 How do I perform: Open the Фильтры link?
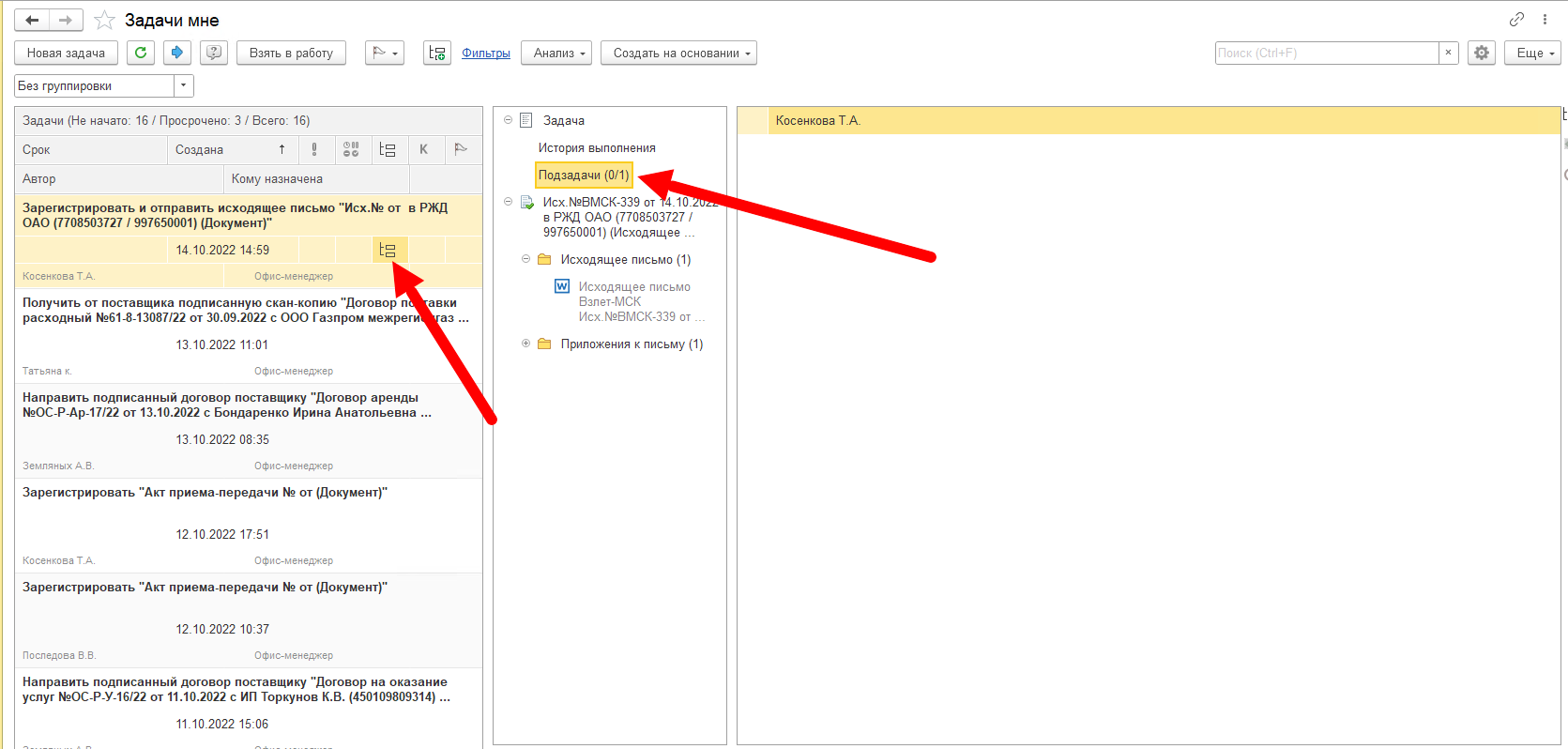pos(486,53)
